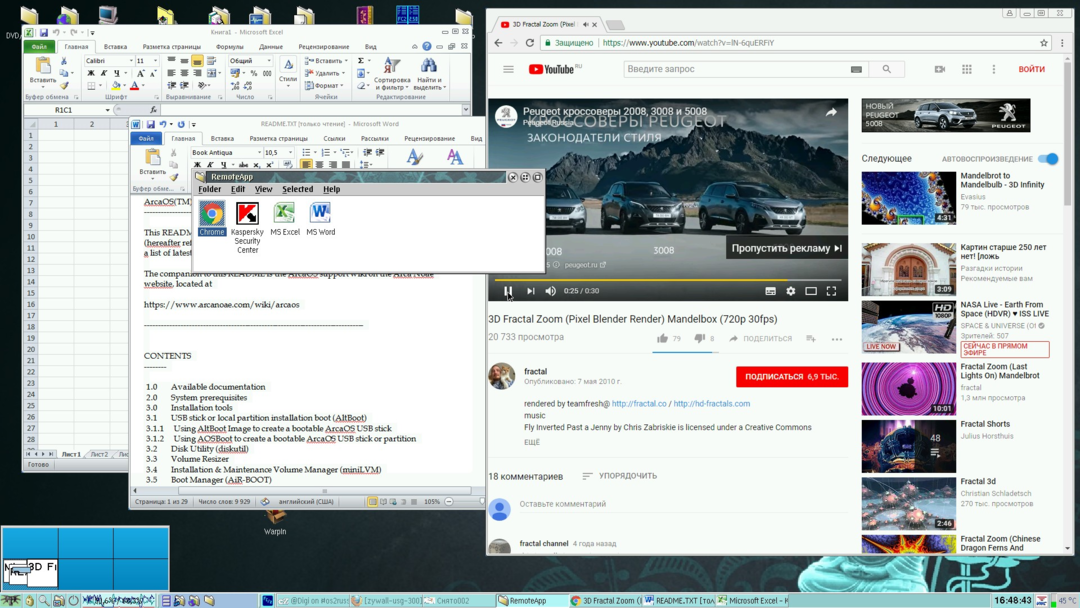
Task: Click the Excel help question mark icon
Action: (x=427, y=47)
